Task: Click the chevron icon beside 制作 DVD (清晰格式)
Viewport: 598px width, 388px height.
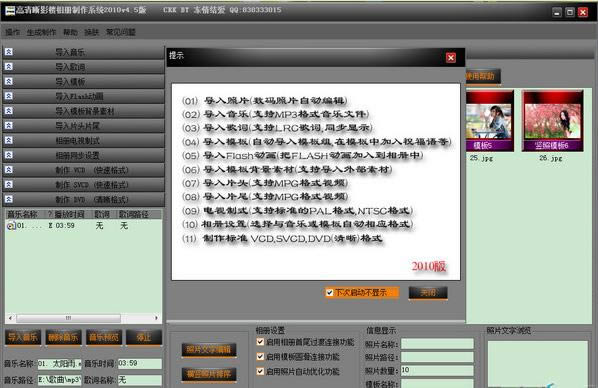Action: [9, 199]
